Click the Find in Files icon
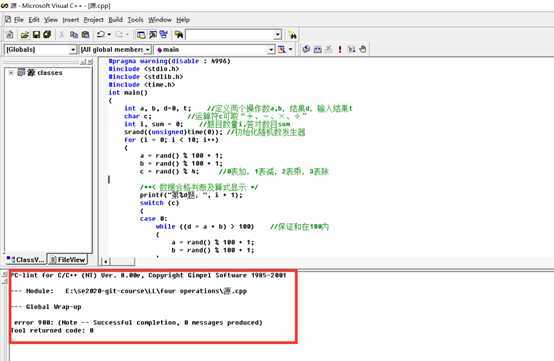This screenshot has width=554, height=361. [x=179, y=35]
